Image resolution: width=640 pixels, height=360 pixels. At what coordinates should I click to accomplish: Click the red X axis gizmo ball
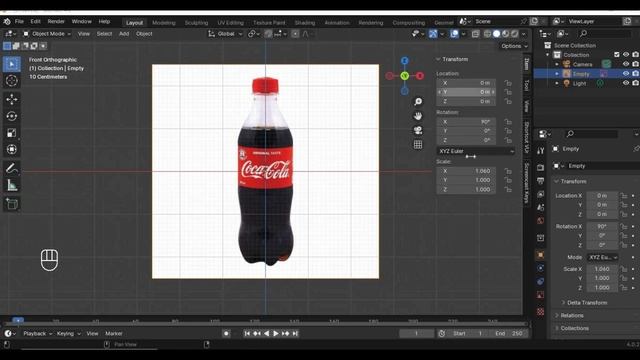click(420, 76)
